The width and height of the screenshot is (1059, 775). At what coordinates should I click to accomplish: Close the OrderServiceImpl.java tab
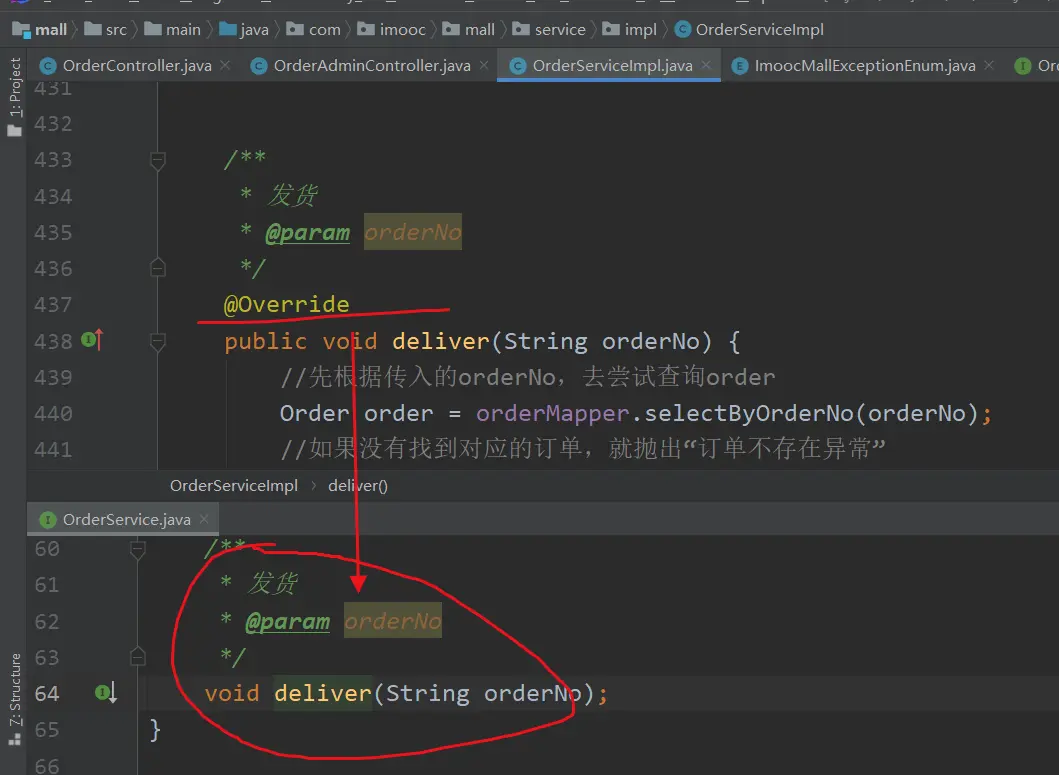point(707,66)
